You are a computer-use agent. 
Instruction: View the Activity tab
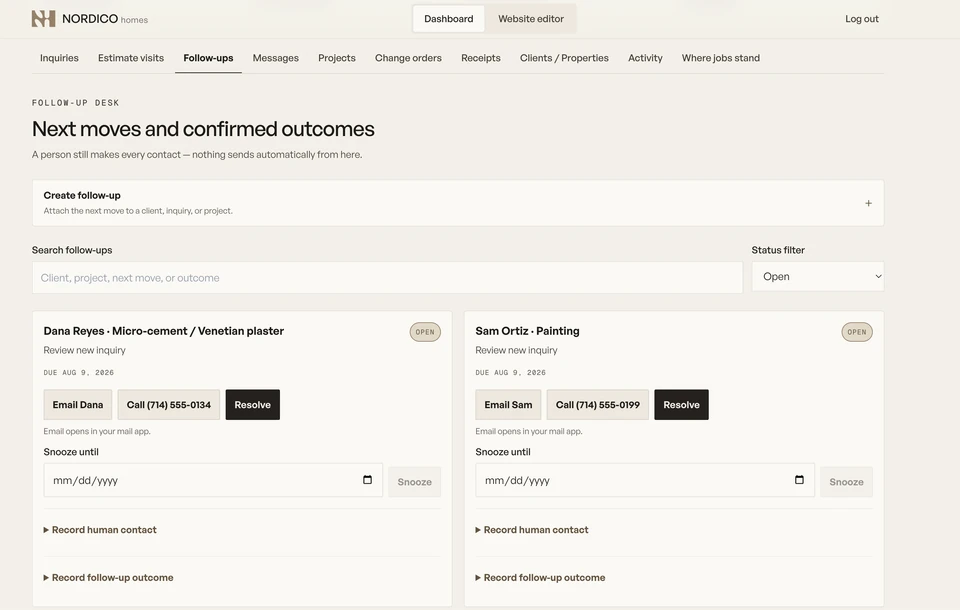point(645,58)
